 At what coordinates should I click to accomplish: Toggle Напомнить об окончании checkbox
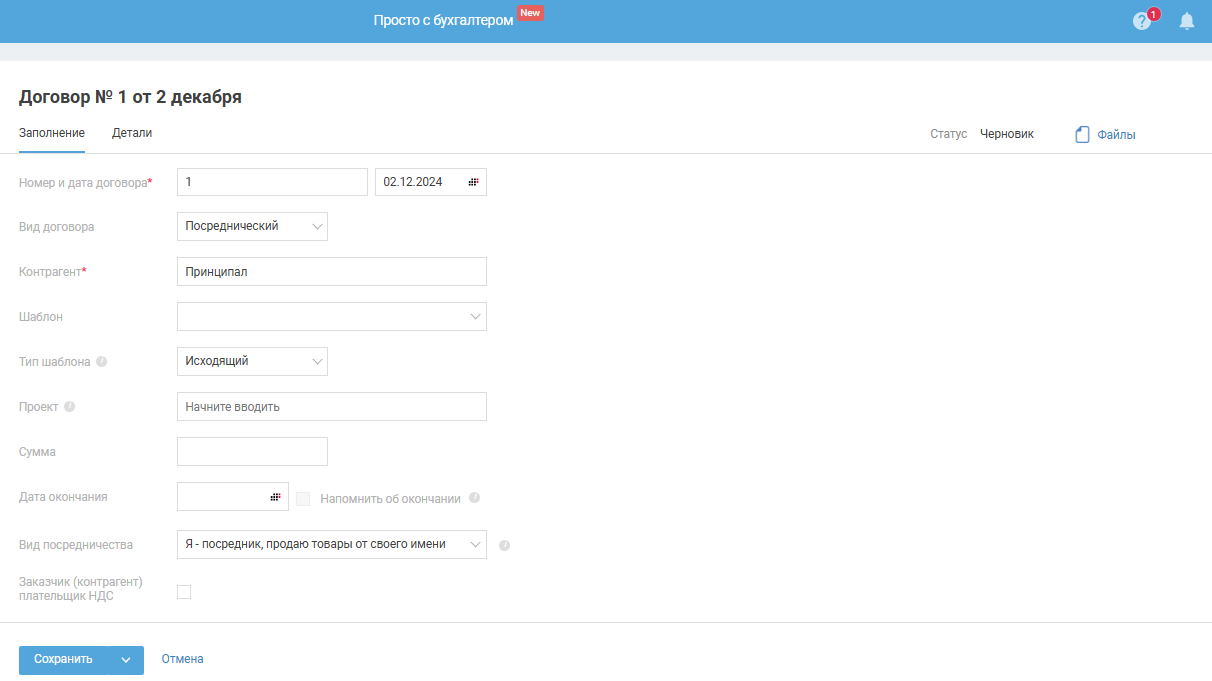[303, 498]
